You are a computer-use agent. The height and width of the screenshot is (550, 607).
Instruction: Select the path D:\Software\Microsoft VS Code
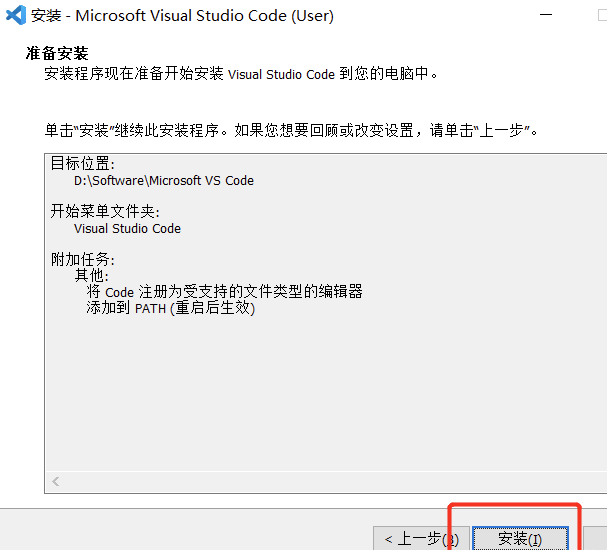coord(164,181)
